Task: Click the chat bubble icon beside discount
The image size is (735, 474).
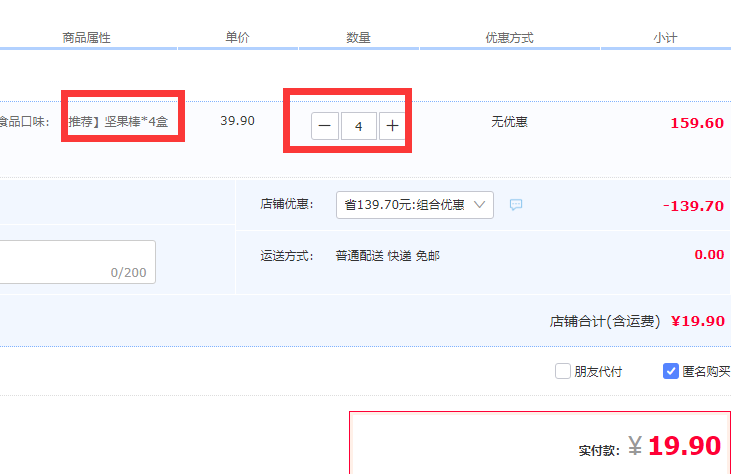Action: tap(516, 204)
